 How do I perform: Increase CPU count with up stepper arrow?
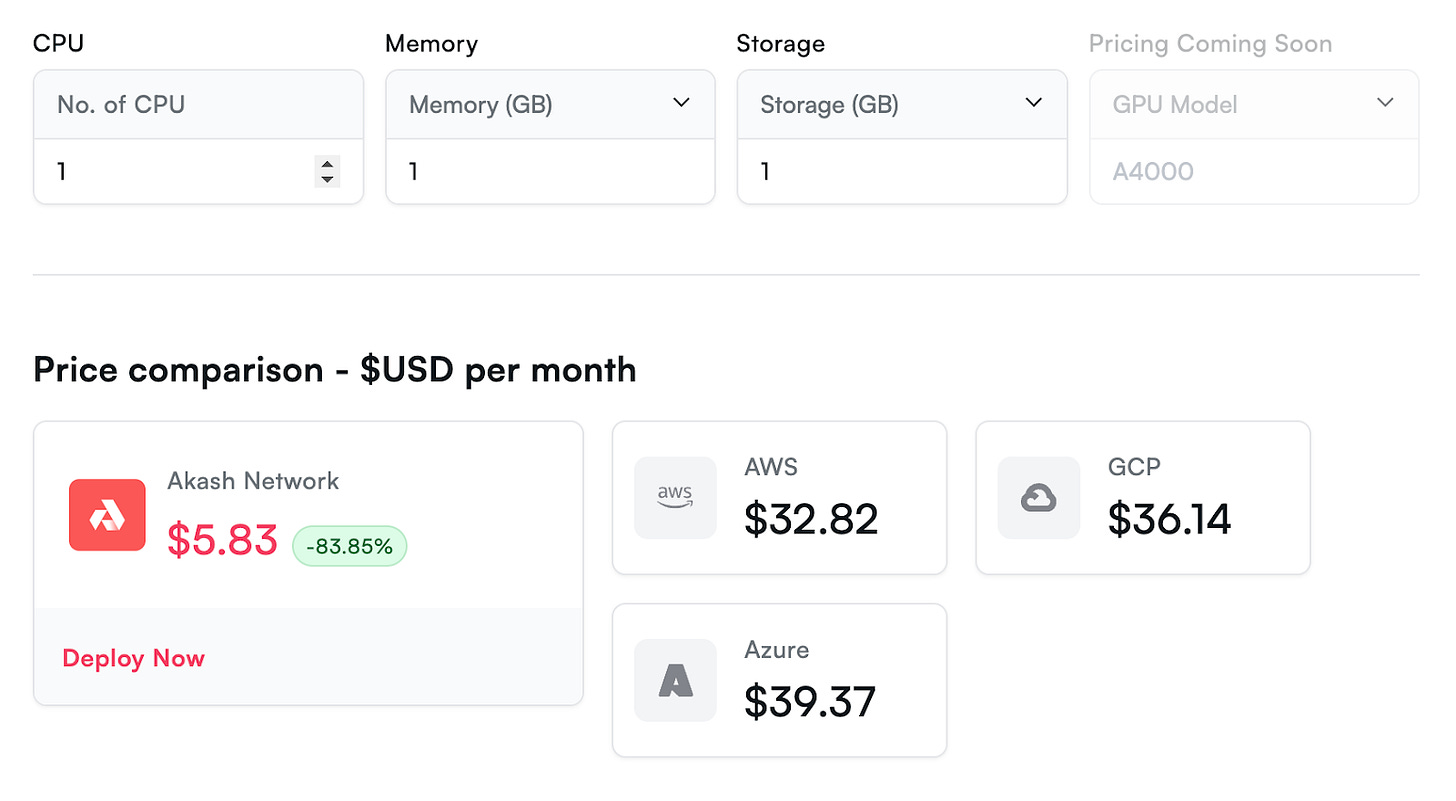(x=326, y=164)
